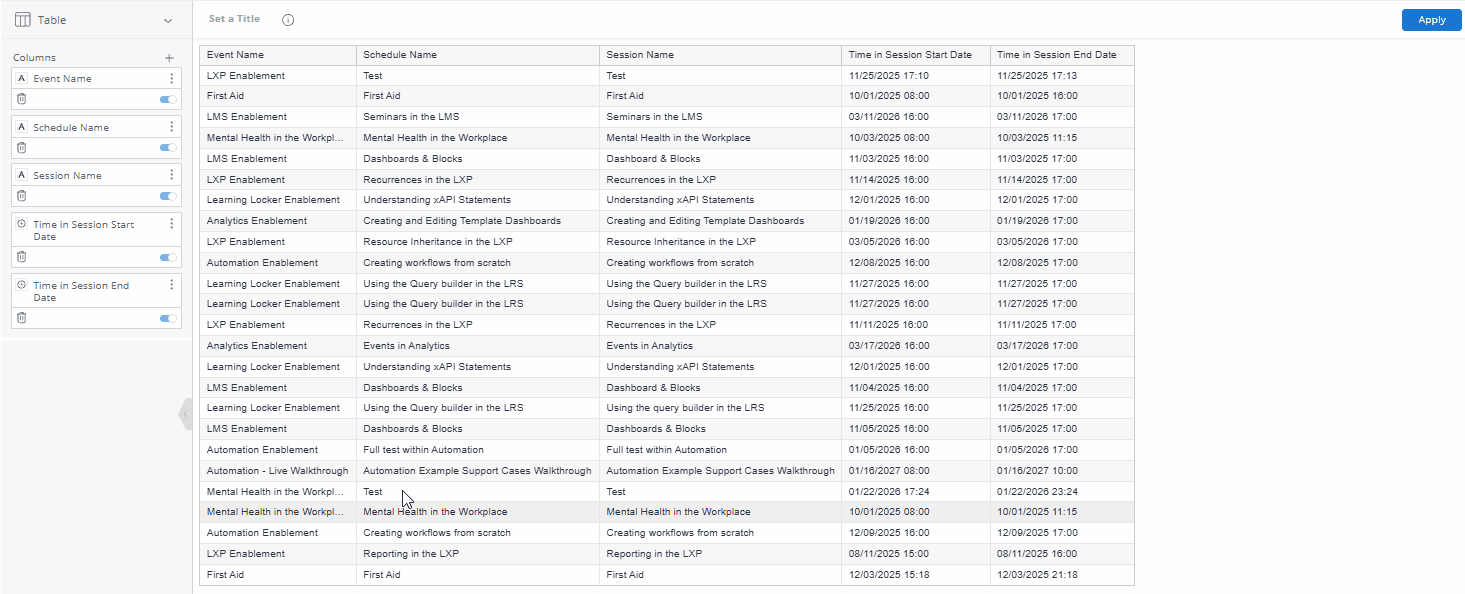Click the Set a Title field
Image resolution: width=1465 pixels, height=594 pixels.
(x=232, y=18)
